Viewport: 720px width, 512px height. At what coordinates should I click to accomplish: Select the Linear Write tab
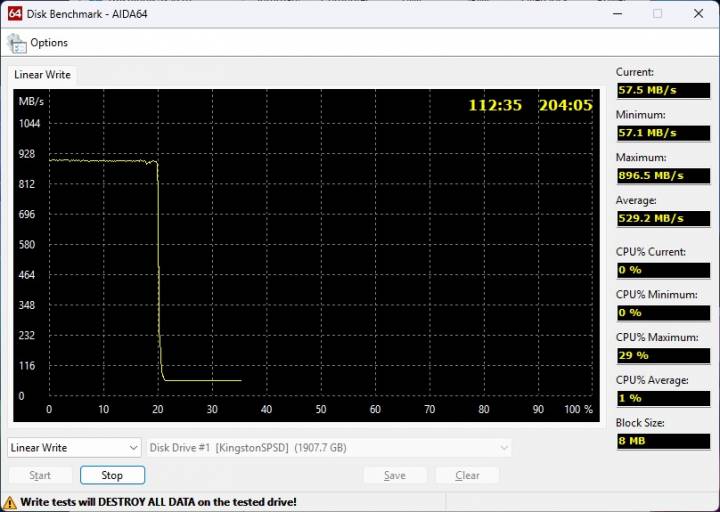click(x=41, y=75)
